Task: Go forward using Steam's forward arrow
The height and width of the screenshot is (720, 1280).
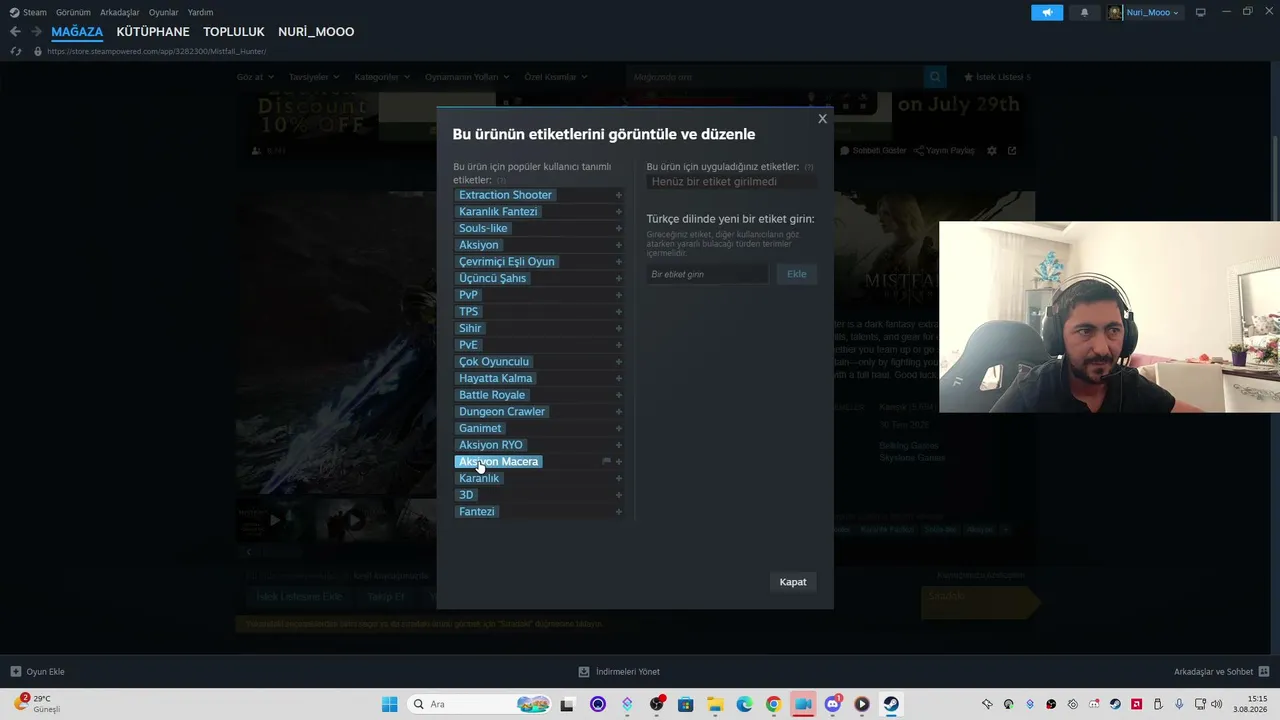Action: [37, 32]
